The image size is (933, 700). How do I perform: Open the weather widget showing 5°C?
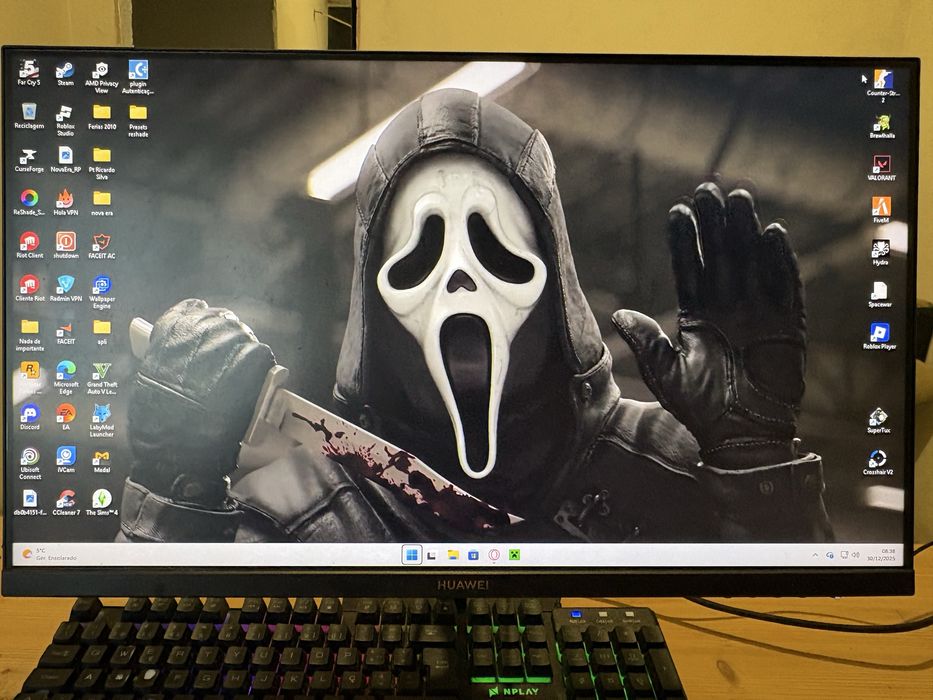coord(49,555)
